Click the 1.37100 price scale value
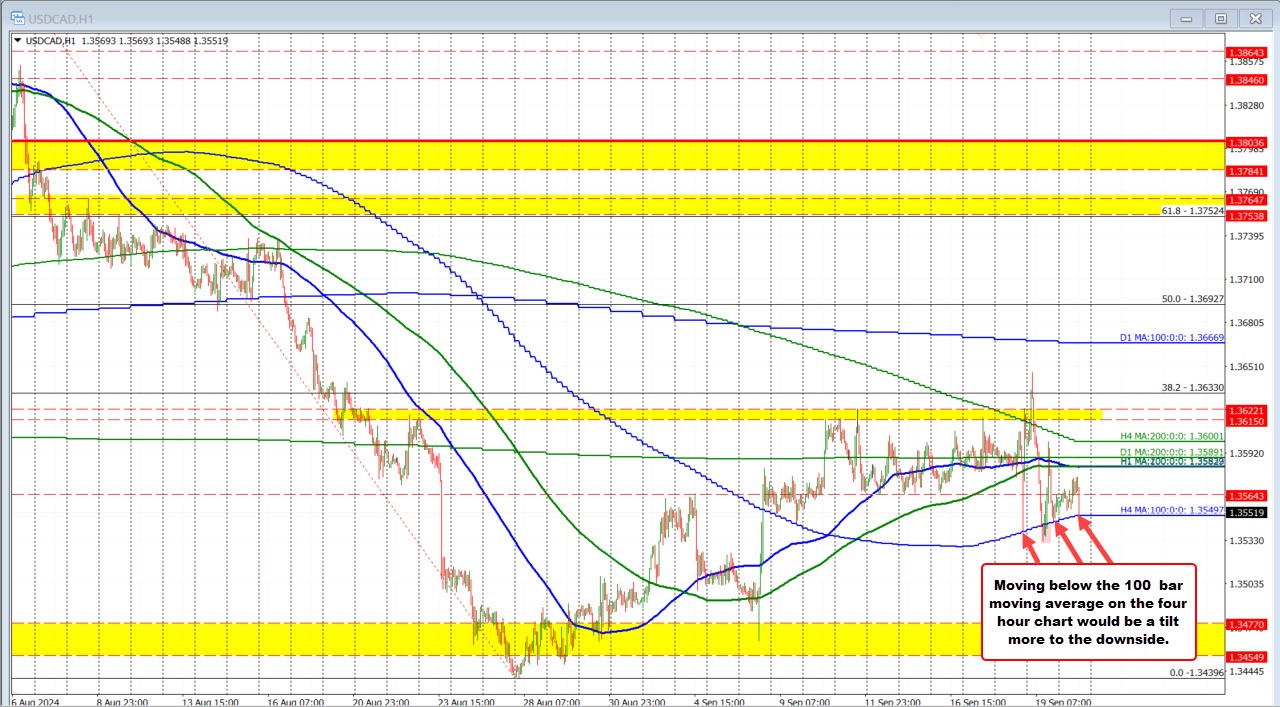Screen dimensions: 1280x707 point(1245,279)
